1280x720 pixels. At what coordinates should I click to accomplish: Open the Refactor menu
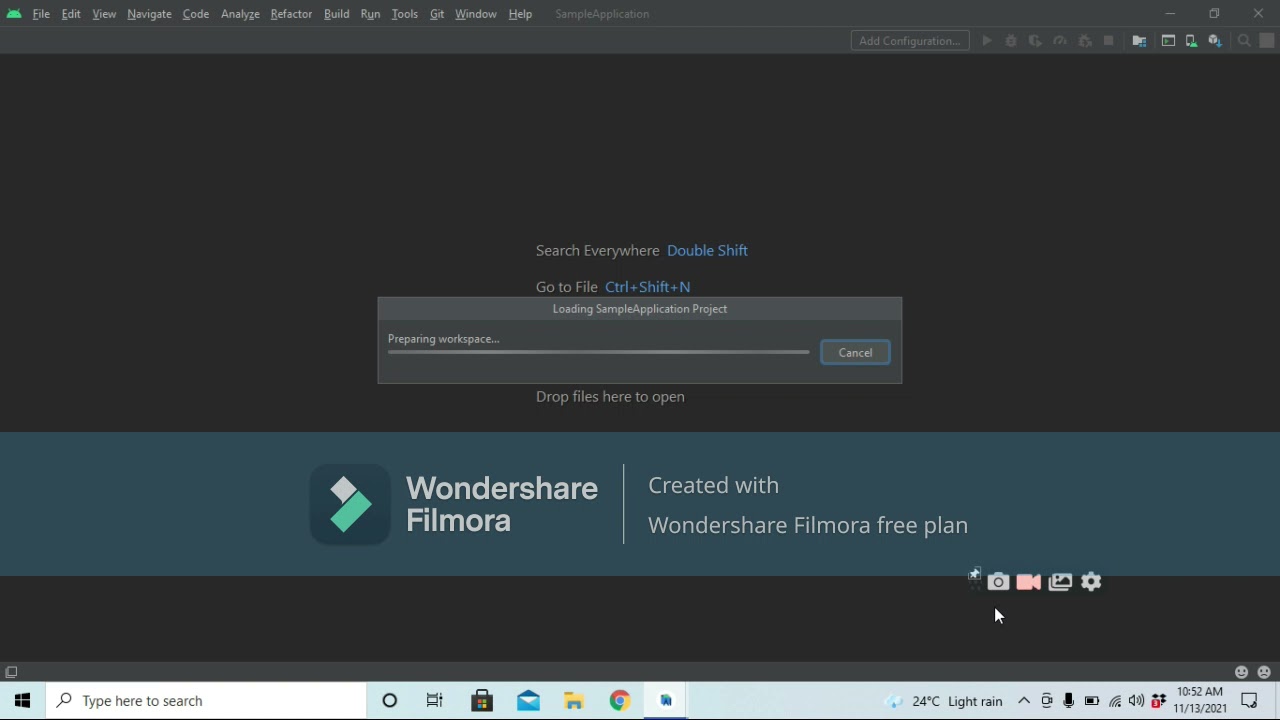pyautogui.click(x=291, y=14)
